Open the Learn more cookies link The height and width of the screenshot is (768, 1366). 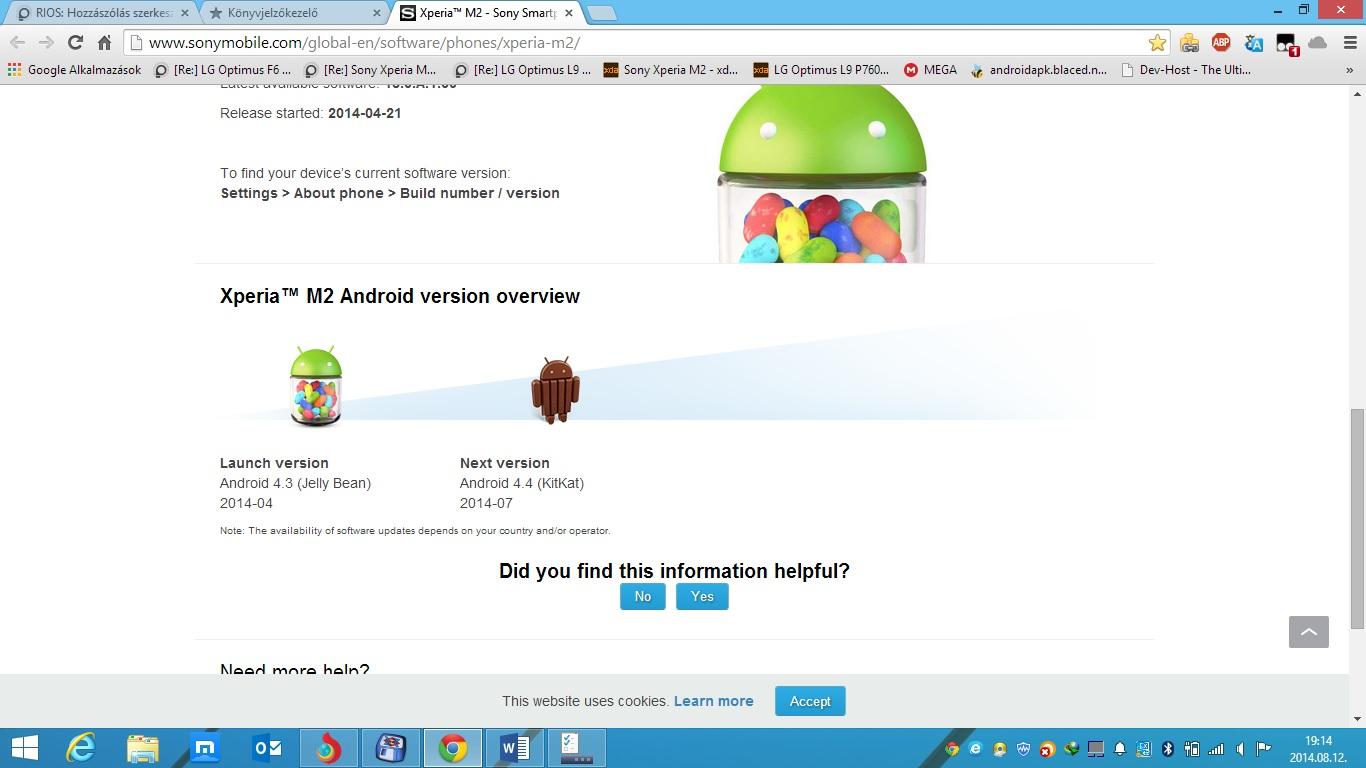tap(713, 701)
